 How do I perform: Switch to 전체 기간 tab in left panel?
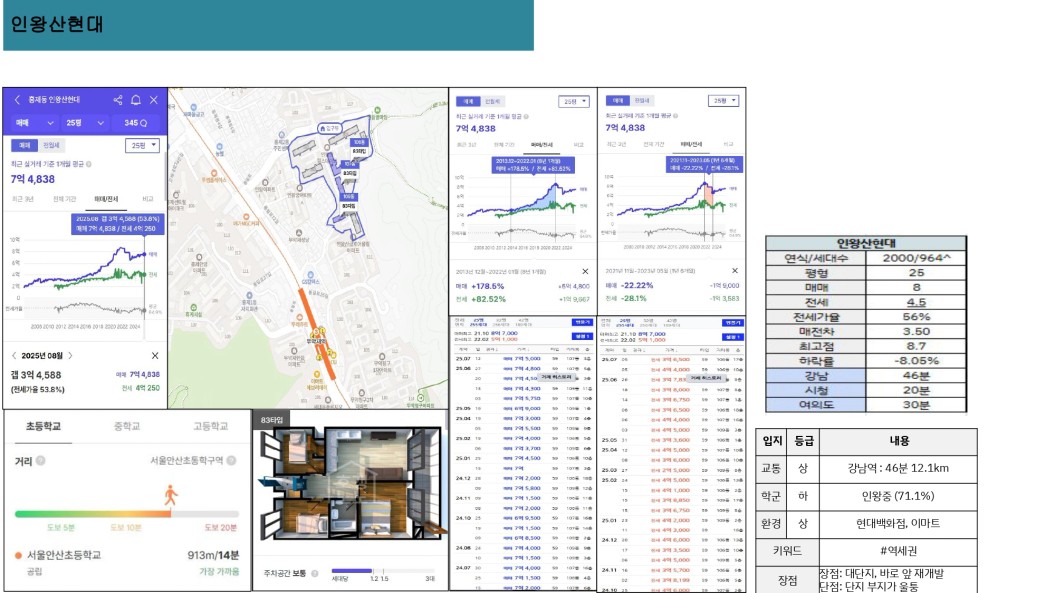[x=65, y=199]
